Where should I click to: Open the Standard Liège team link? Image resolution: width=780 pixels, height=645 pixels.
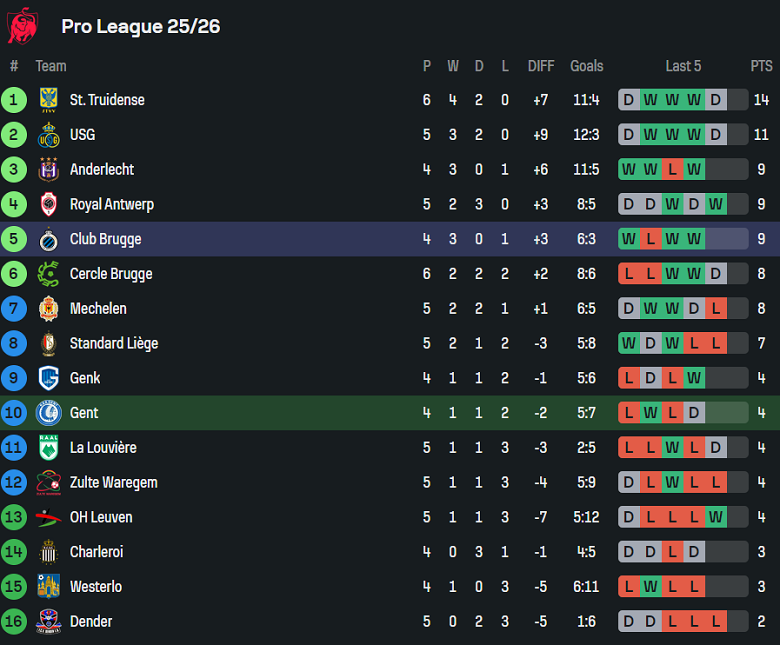click(x=113, y=344)
